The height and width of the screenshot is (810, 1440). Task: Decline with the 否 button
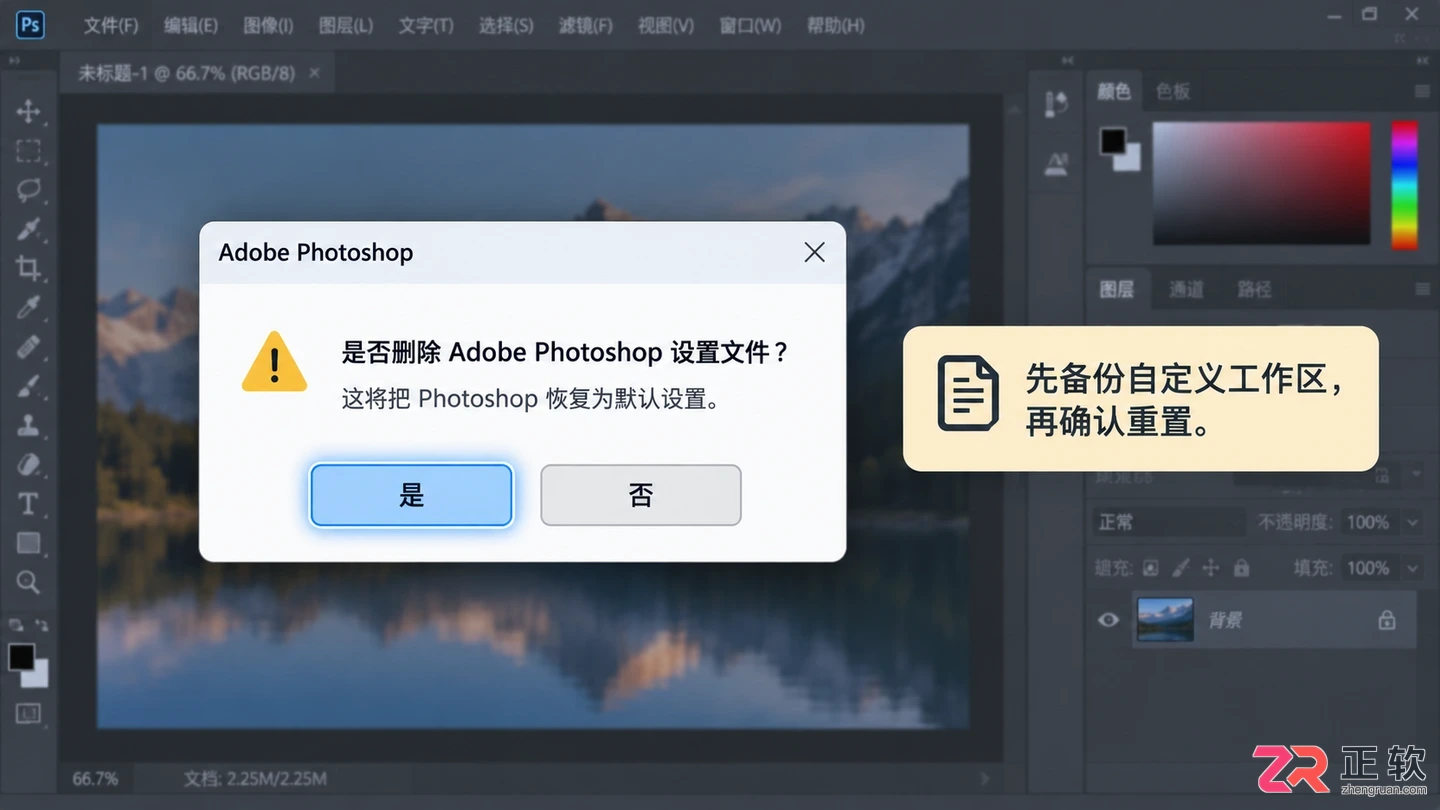641,495
